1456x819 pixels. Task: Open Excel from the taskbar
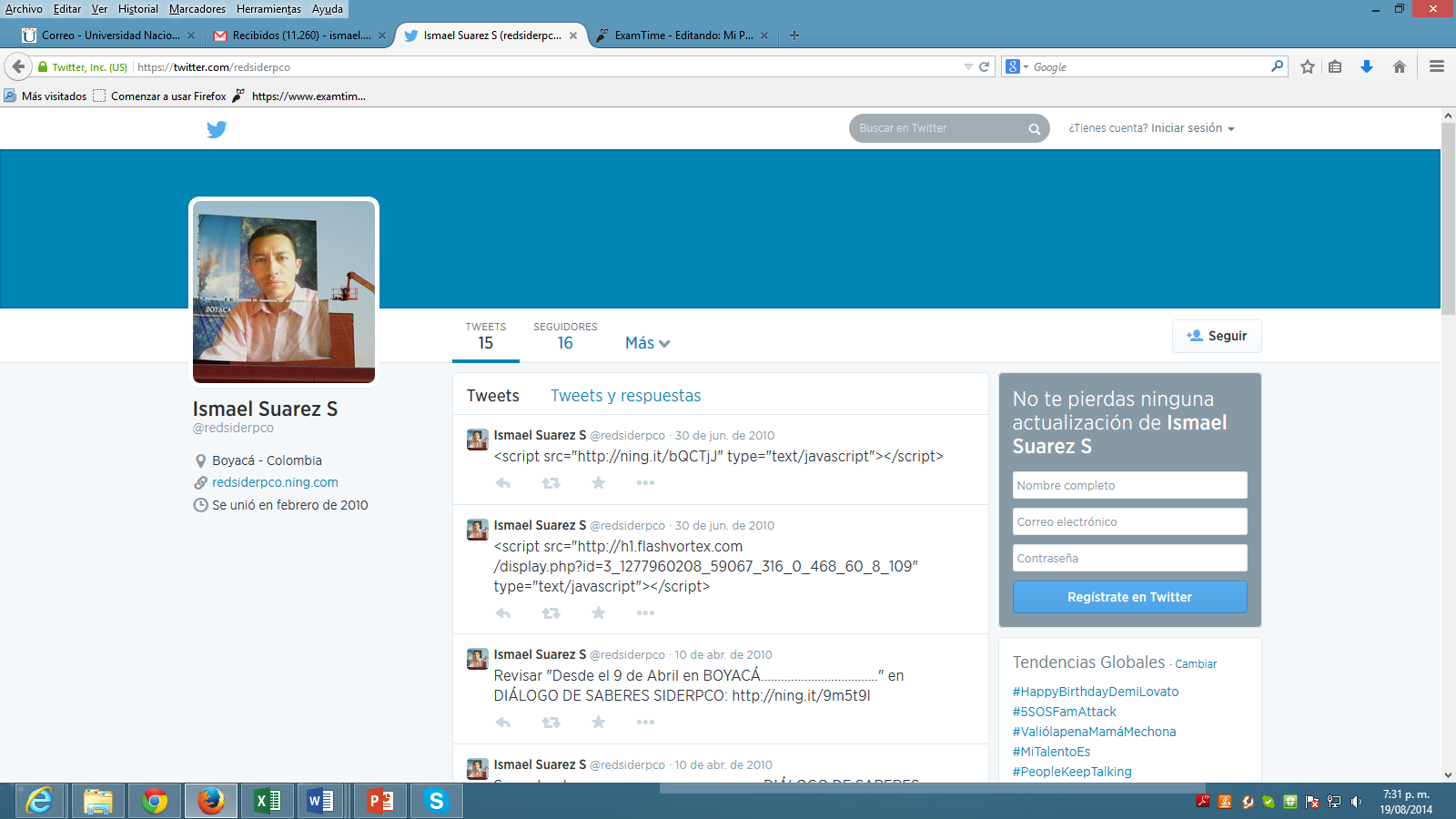point(268,801)
